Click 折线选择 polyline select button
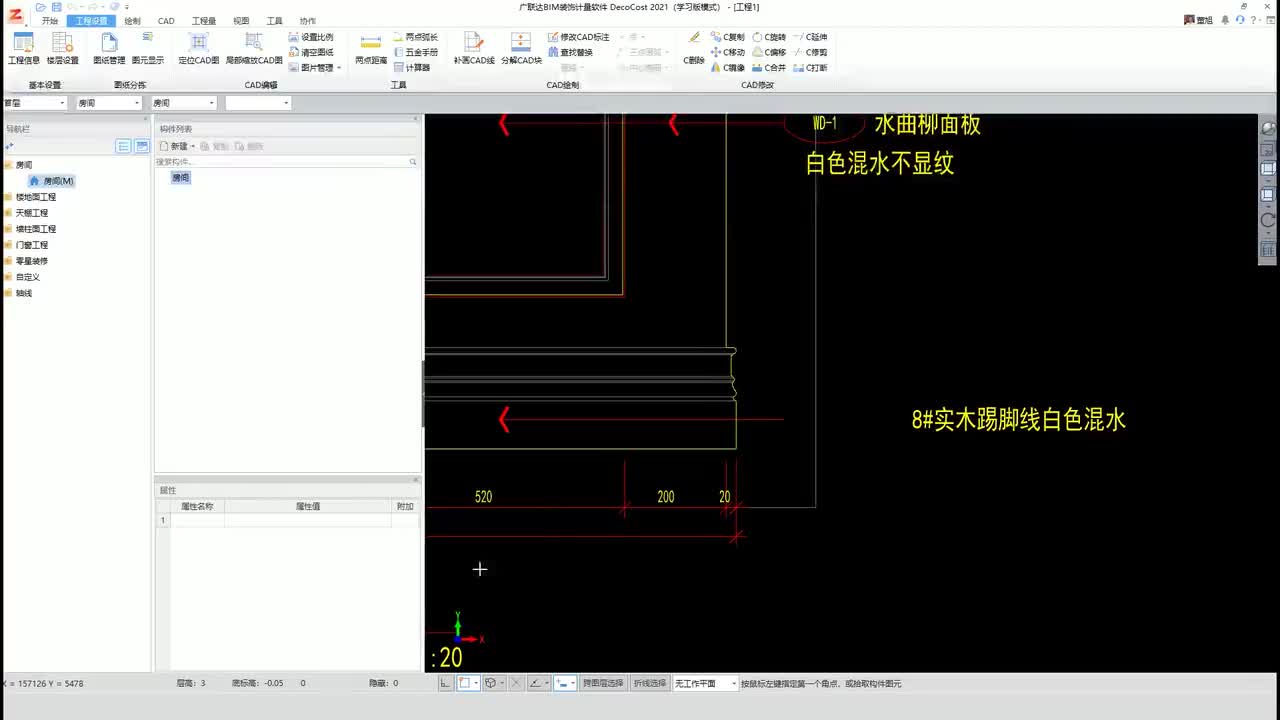1280x720 pixels. [649, 683]
